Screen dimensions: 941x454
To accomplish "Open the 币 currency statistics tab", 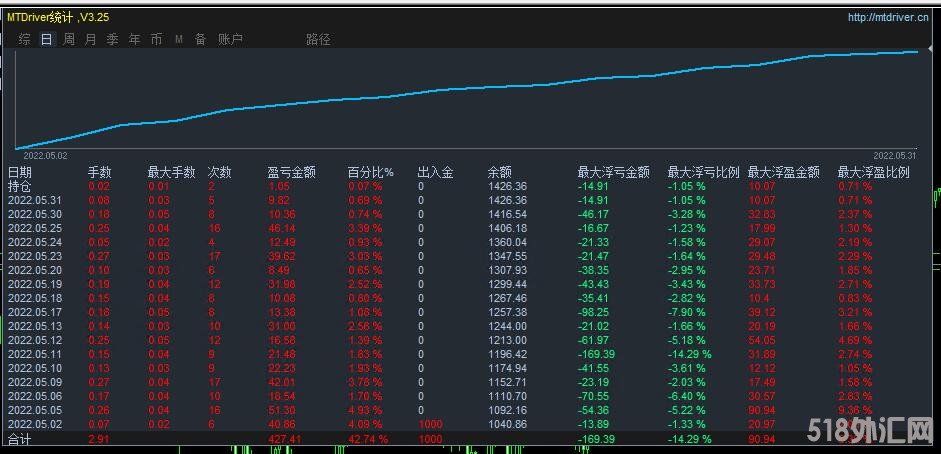I will coord(156,39).
